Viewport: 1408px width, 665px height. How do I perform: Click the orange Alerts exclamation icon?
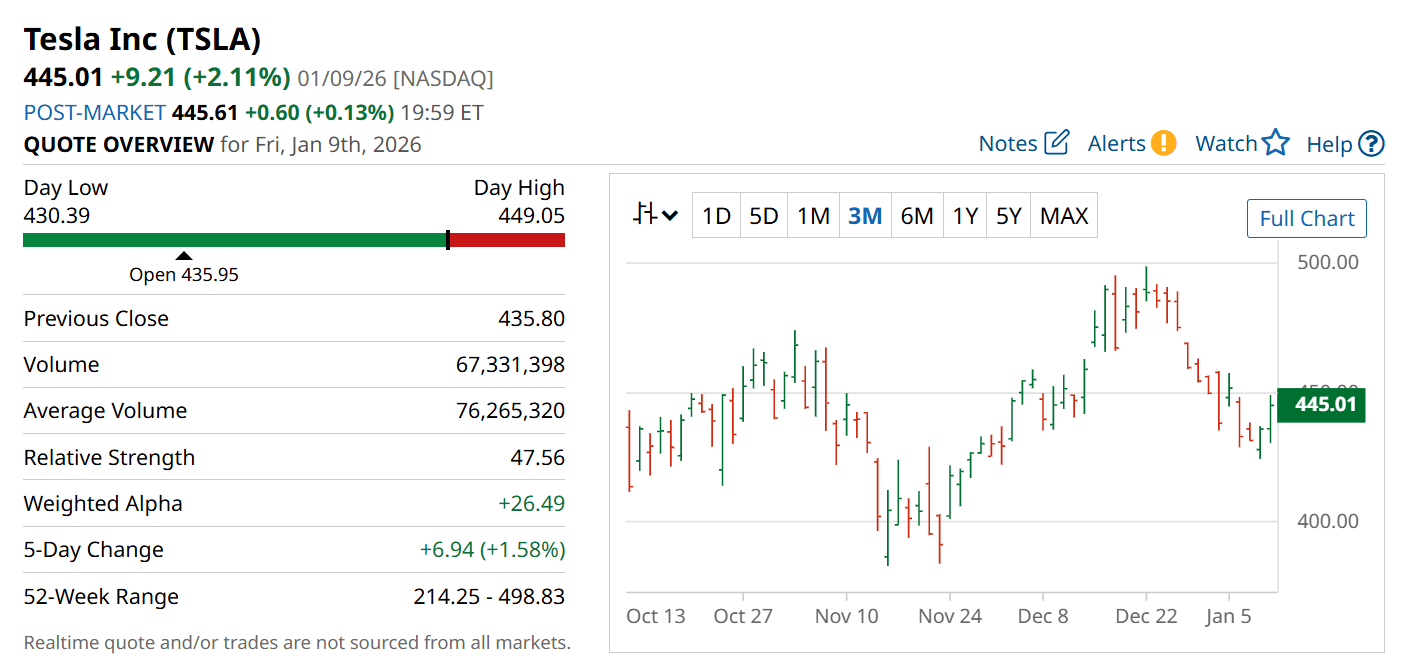point(1163,143)
